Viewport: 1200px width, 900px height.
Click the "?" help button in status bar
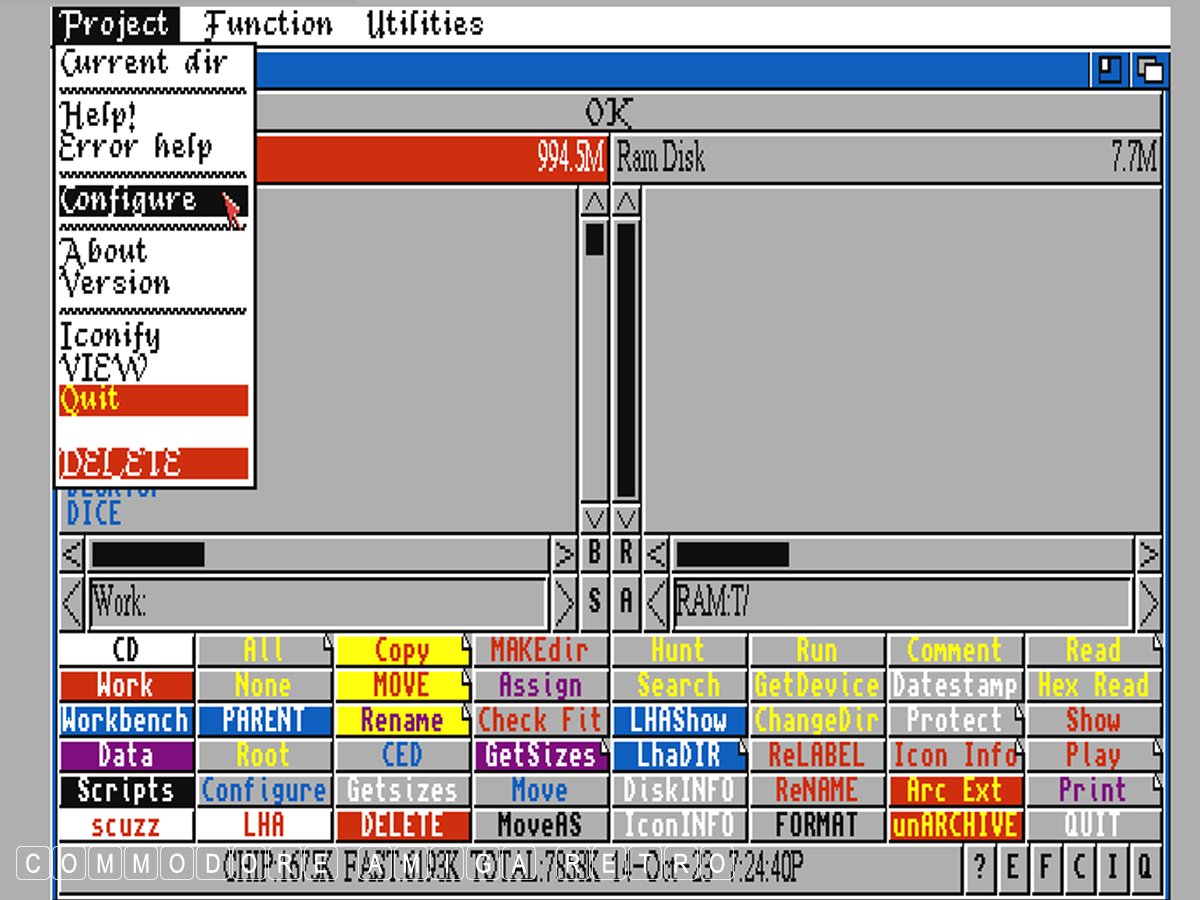(x=980, y=865)
